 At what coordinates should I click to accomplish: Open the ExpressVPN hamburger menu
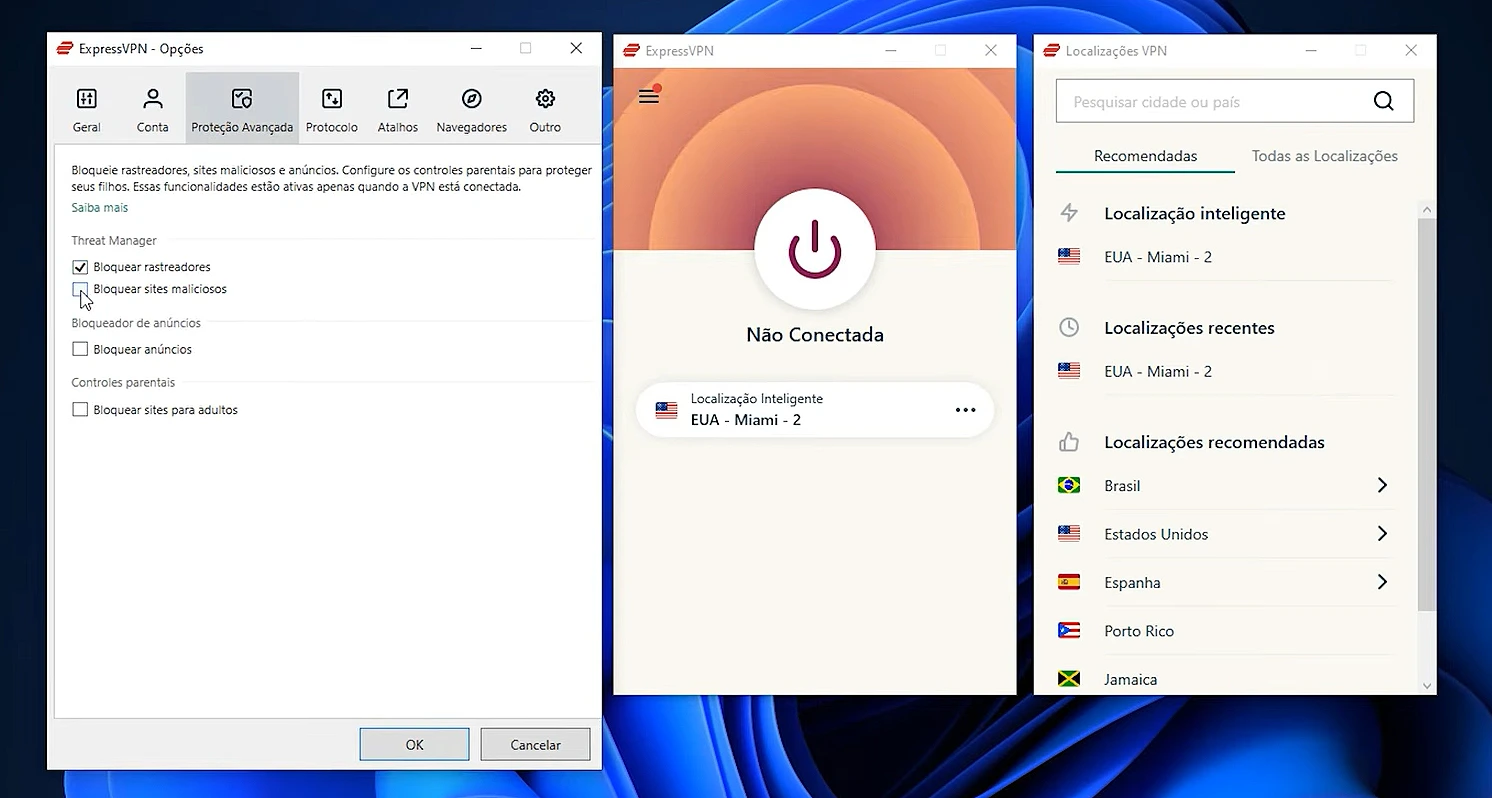[649, 96]
